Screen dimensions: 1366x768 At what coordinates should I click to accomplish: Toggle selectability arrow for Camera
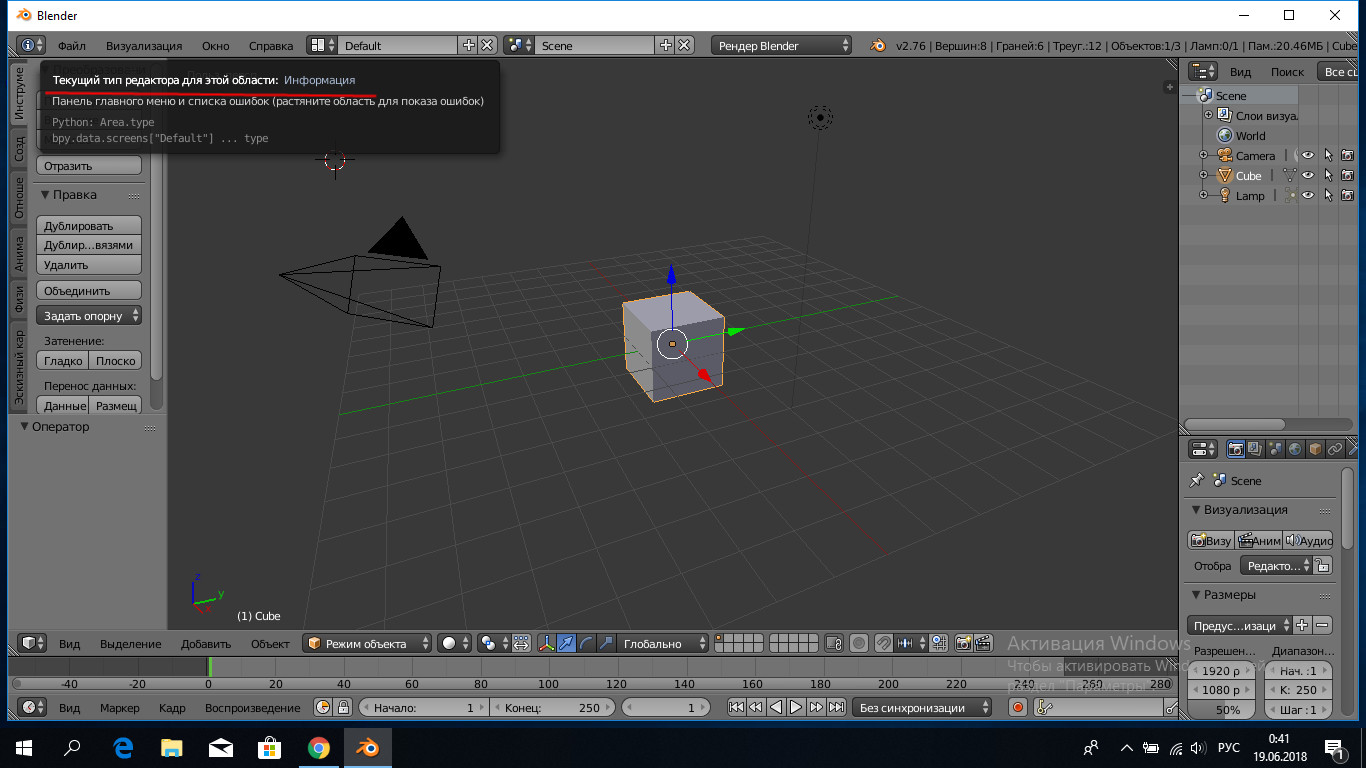(x=1328, y=155)
